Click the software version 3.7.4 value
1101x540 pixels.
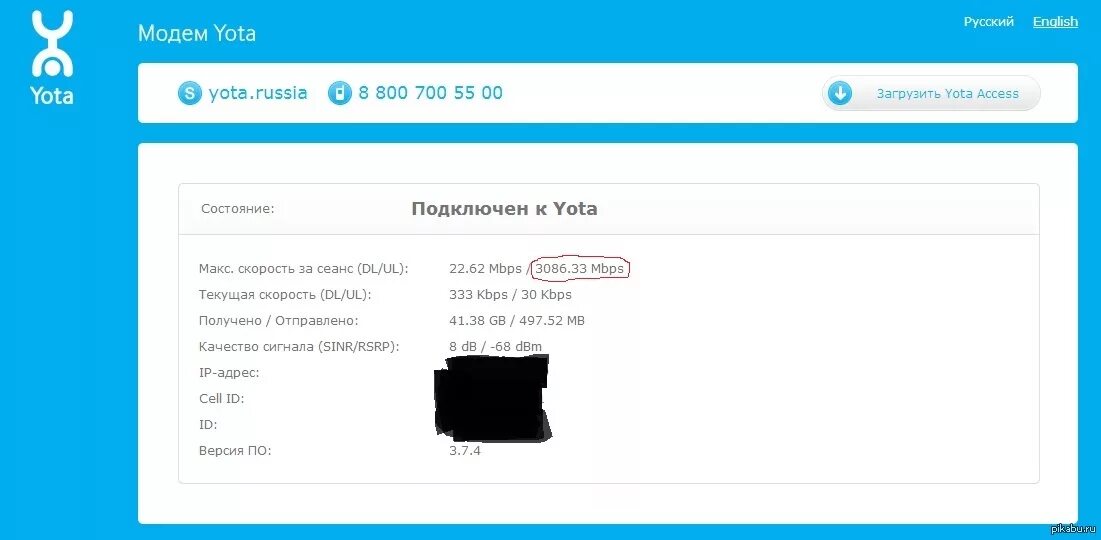pos(465,451)
